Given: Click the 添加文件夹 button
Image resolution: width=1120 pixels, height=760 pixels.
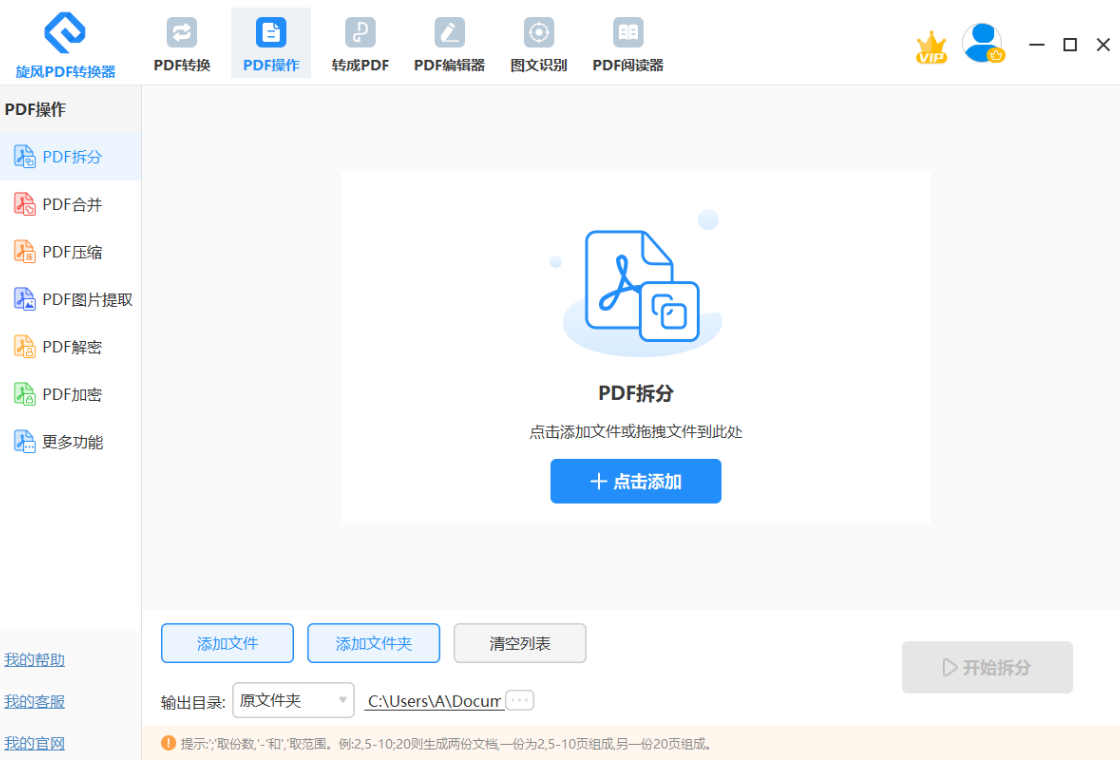Looking at the screenshot, I should tap(373, 643).
